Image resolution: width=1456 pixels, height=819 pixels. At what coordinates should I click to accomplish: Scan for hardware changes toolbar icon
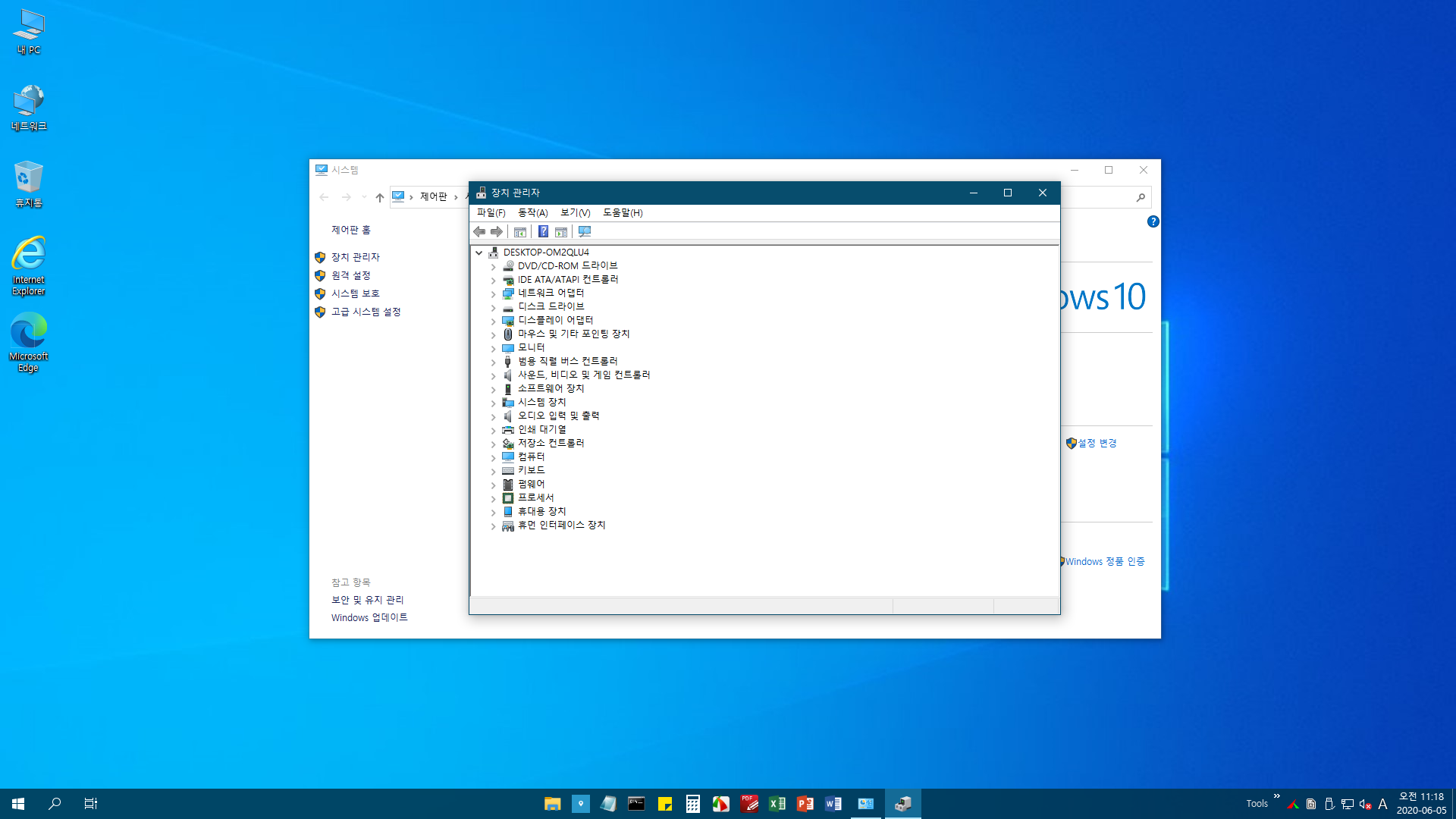tap(584, 232)
